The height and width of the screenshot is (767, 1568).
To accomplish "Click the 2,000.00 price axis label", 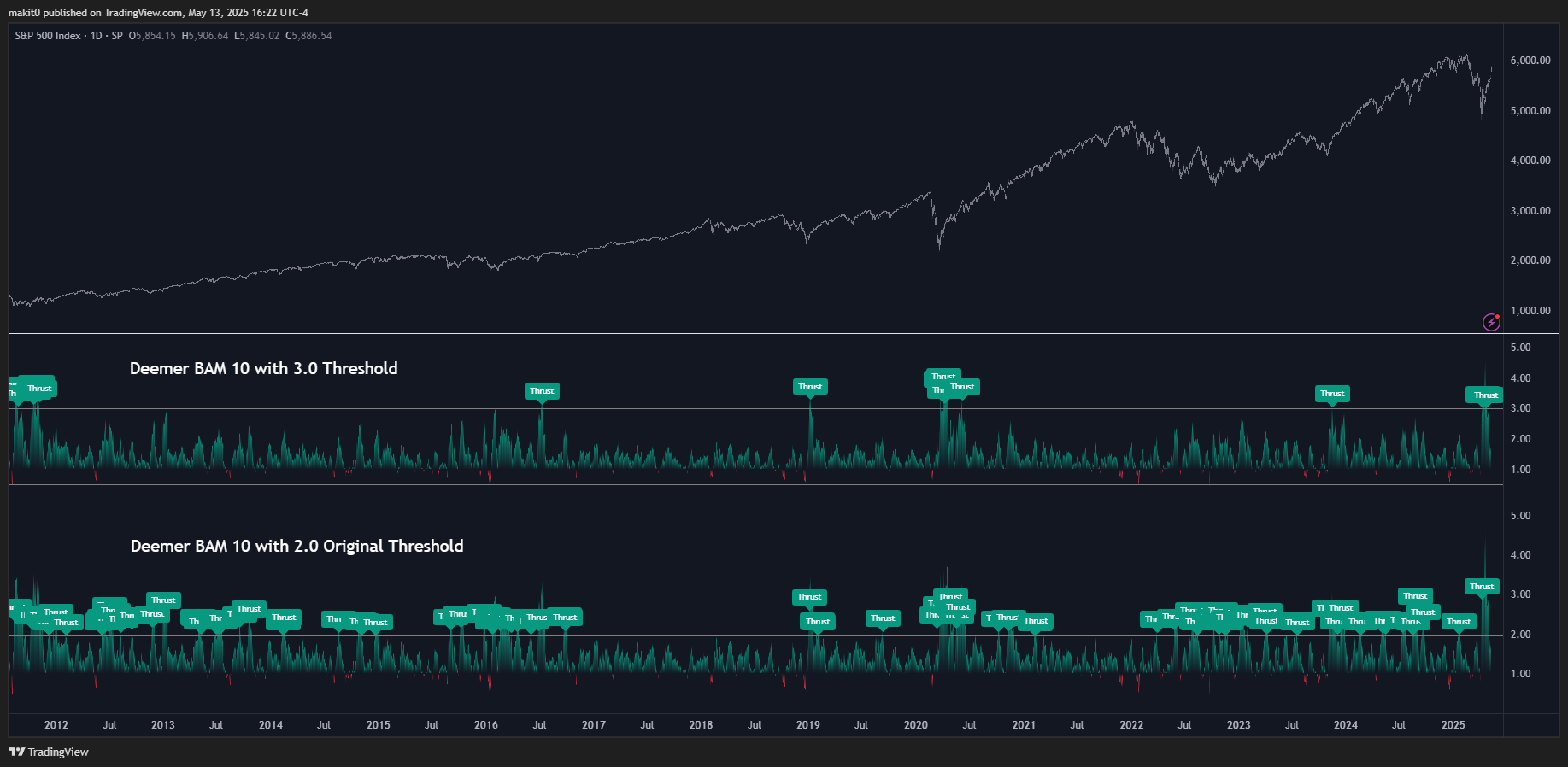I will [x=1530, y=261].
